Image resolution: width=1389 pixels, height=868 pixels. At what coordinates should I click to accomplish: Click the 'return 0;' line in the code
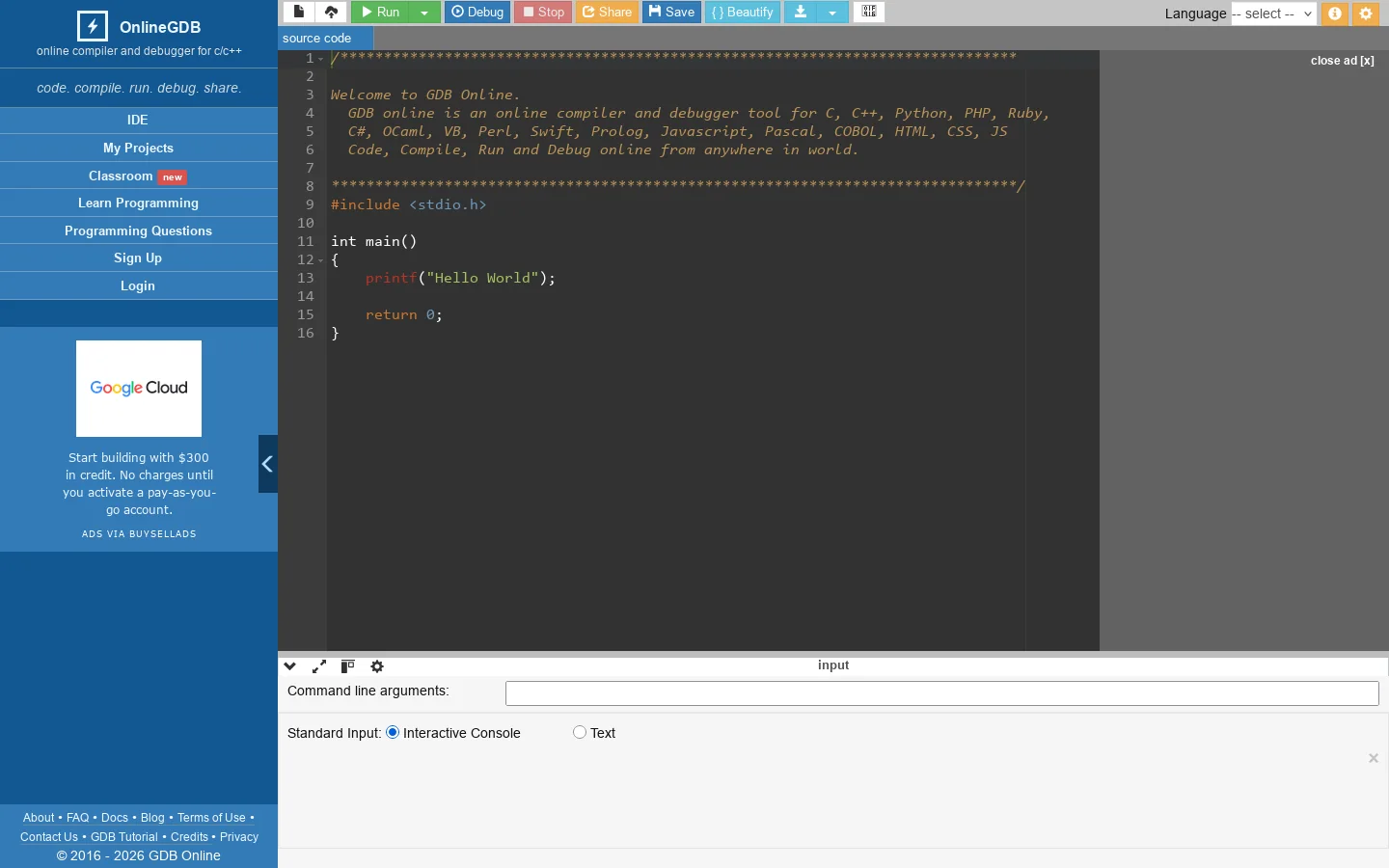(403, 315)
